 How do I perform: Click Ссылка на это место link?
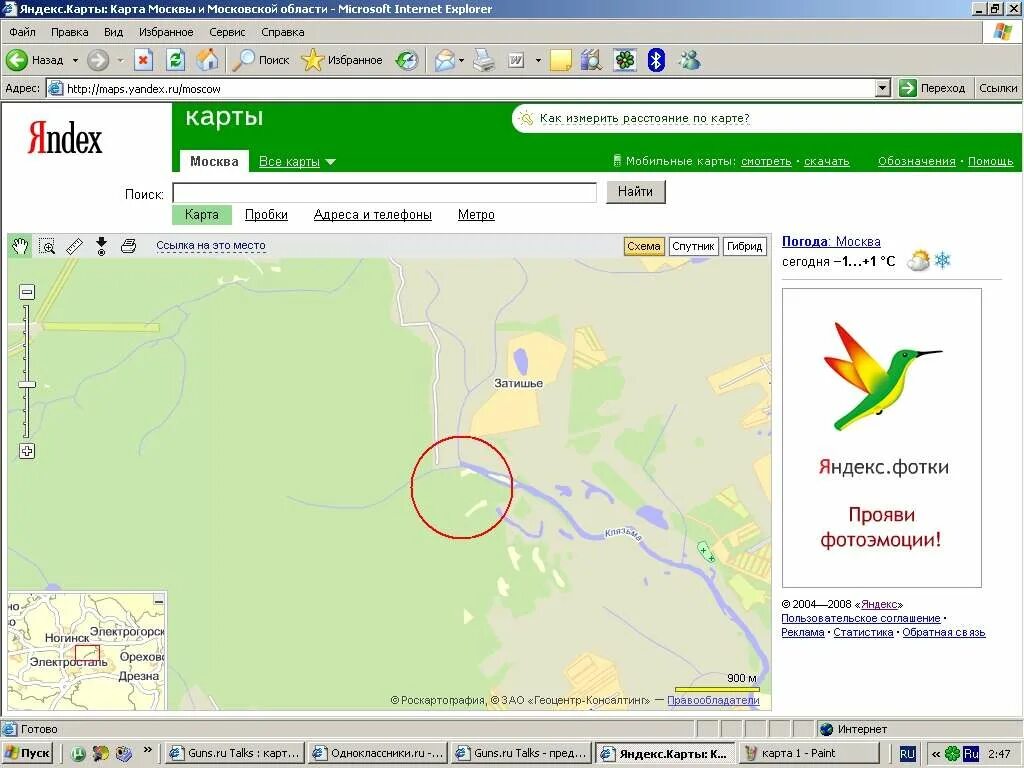coord(210,246)
